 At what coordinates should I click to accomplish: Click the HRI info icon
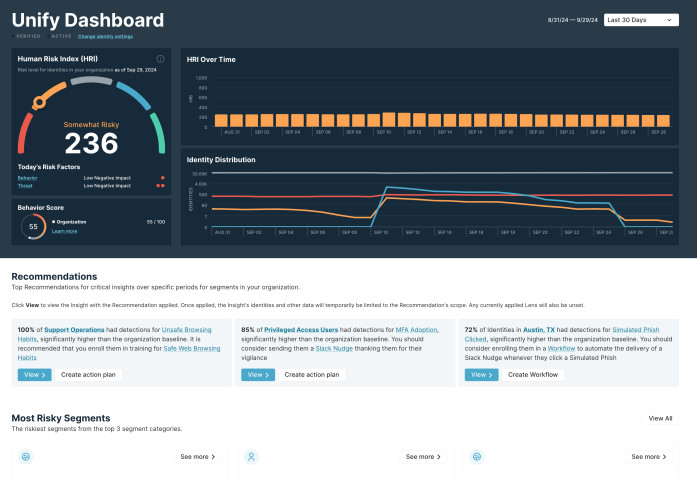[160, 59]
